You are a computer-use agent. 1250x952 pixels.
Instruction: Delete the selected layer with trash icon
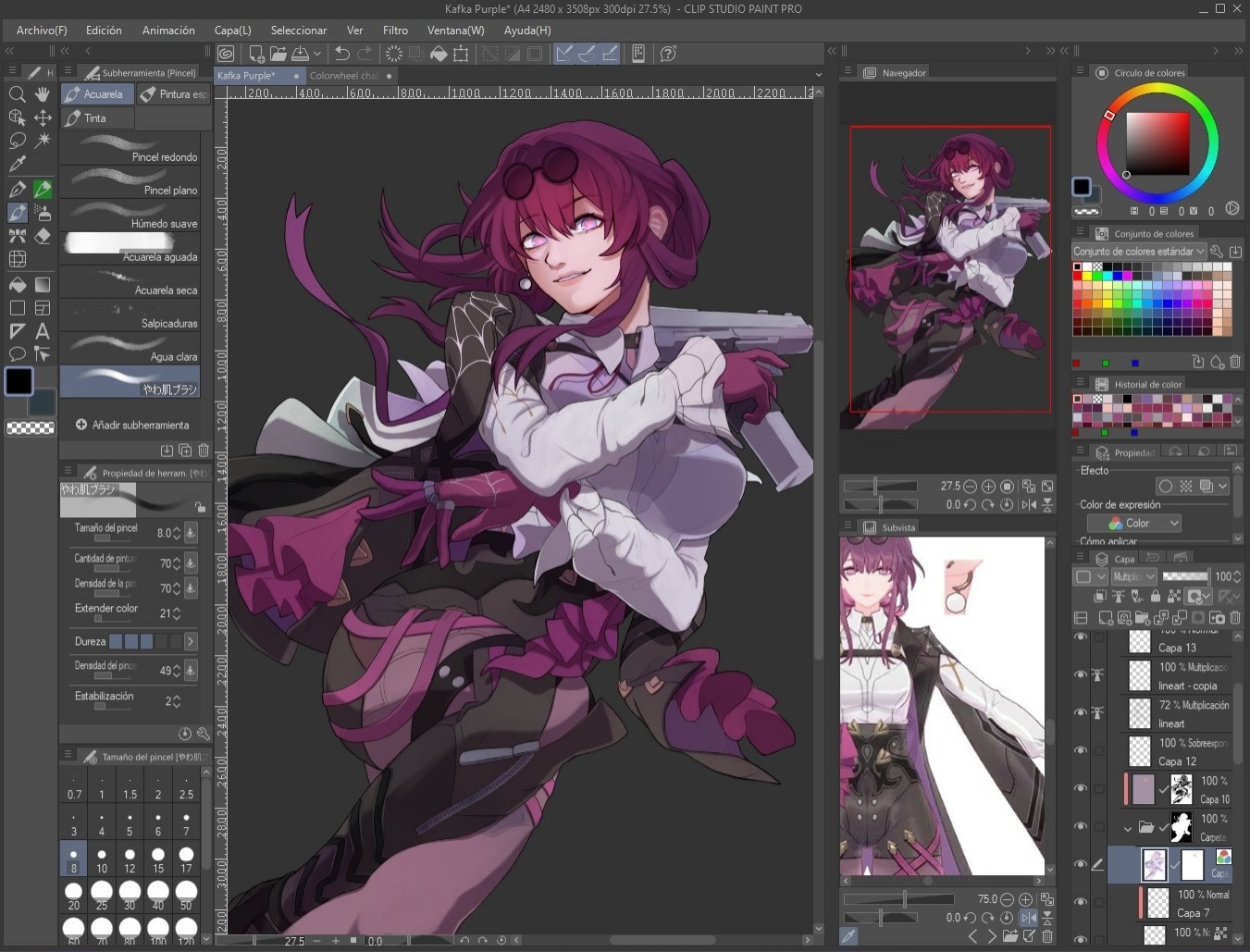point(1235,618)
